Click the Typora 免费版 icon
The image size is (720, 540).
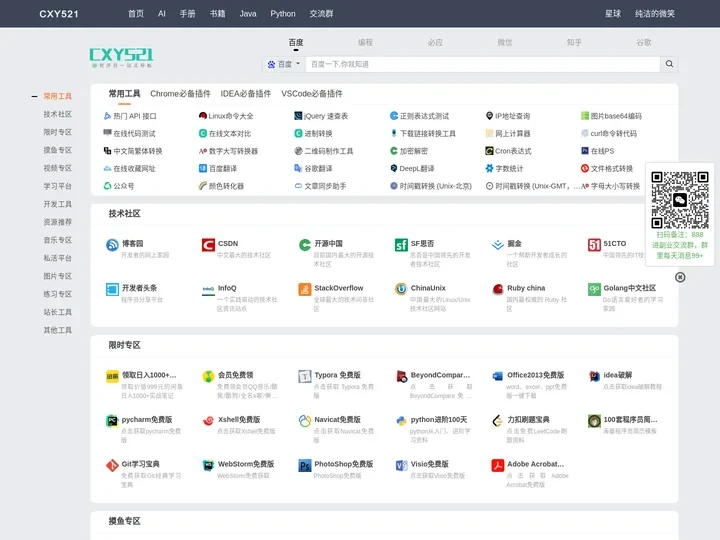pos(305,377)
